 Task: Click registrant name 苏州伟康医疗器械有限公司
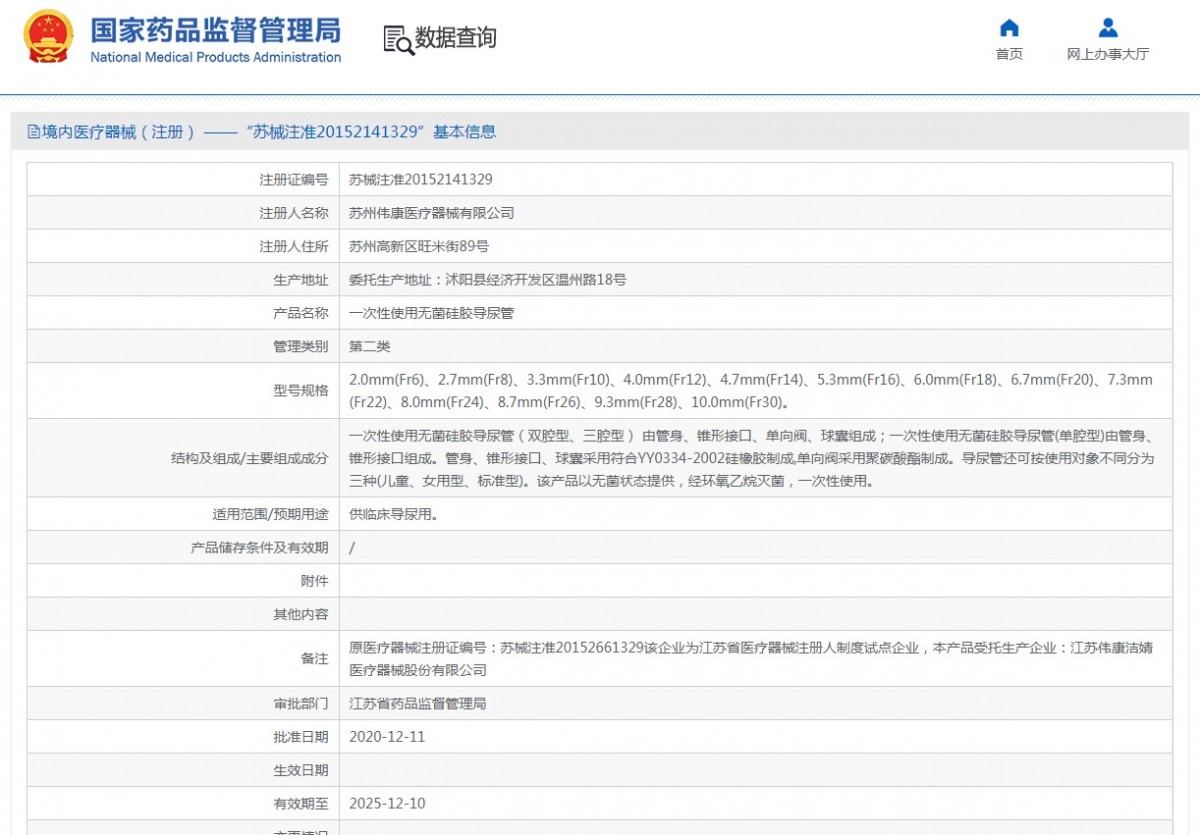coord(431,213)
